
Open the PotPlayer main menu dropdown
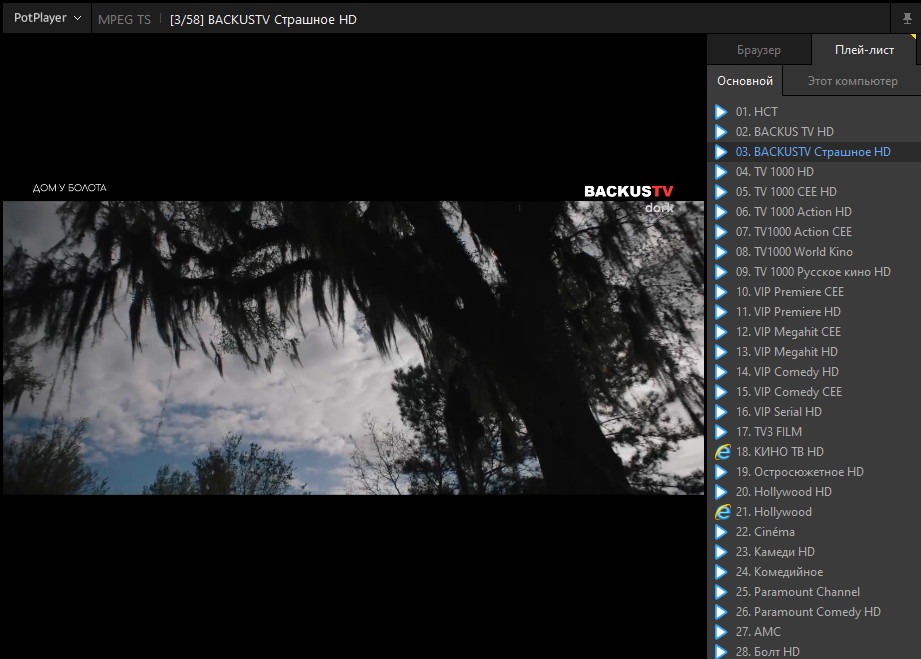[47, 18]
